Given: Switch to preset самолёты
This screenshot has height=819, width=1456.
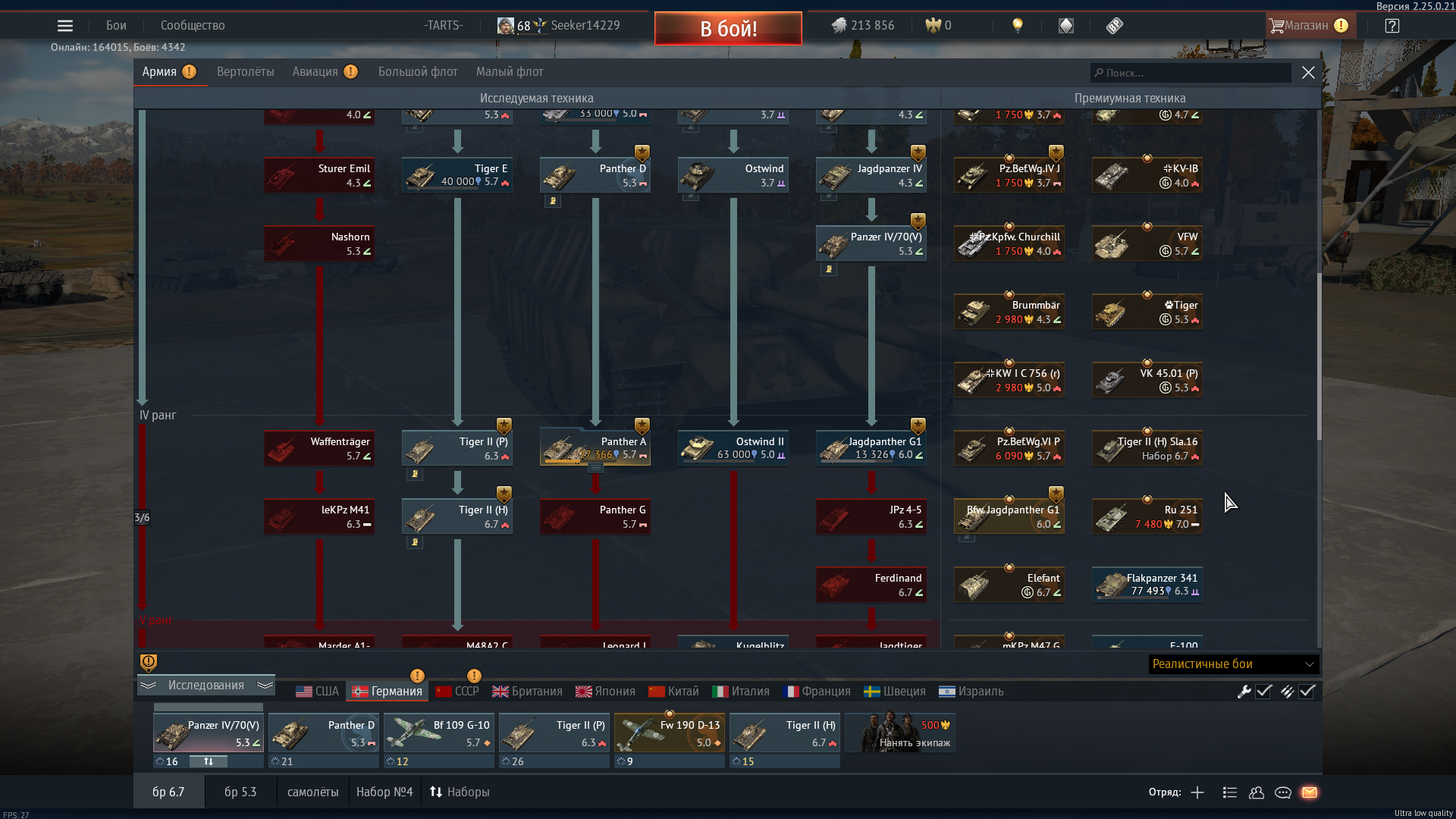Looking at the screenshot, I should coord(313,792).
